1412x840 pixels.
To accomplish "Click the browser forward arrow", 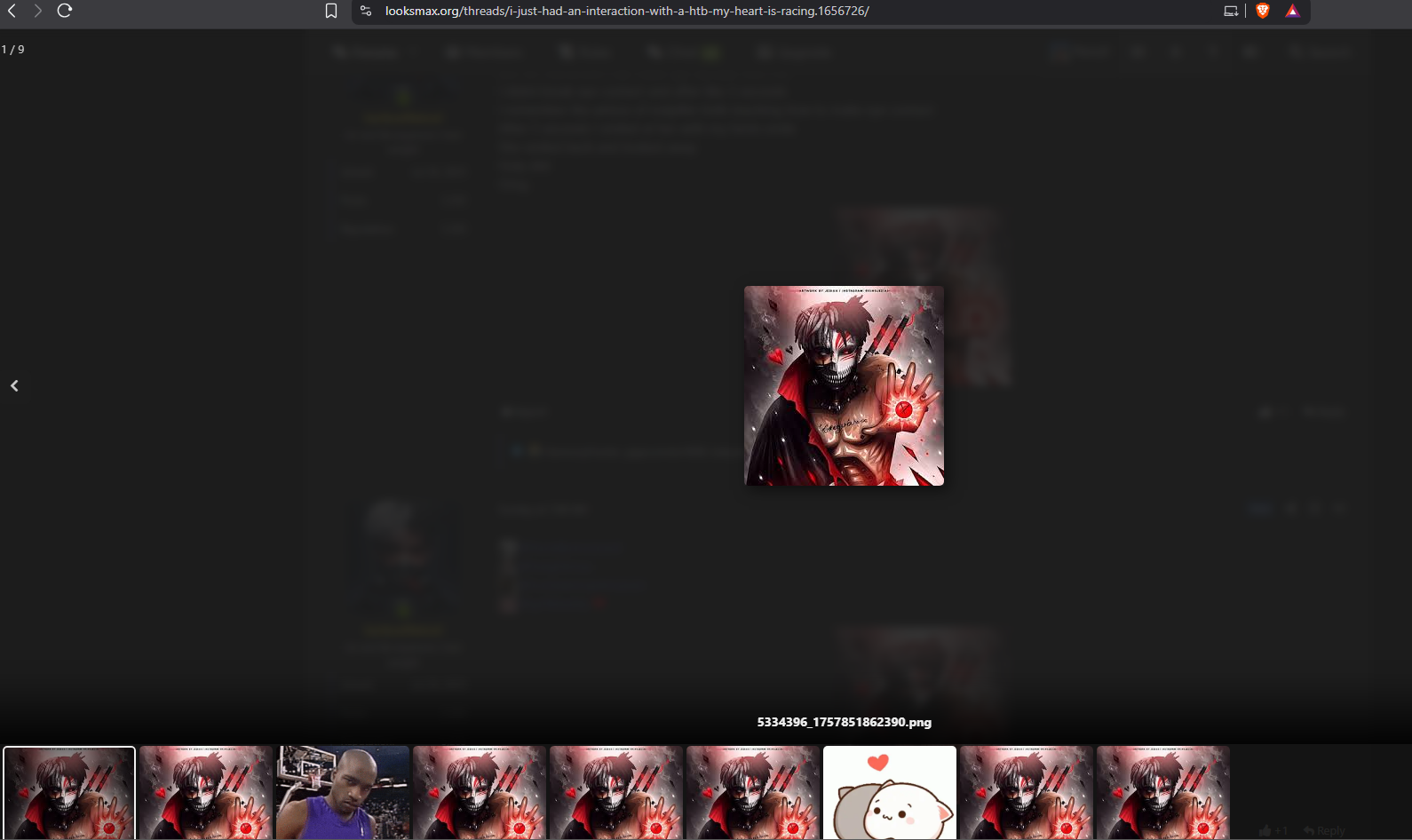I will click(37, 11).
